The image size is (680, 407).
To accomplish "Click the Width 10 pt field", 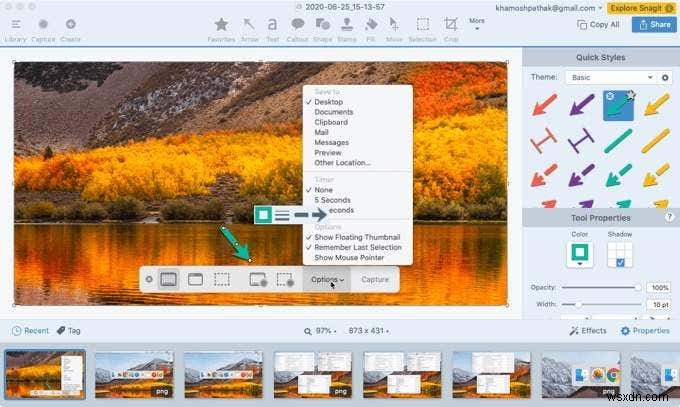I will point(659,305).
